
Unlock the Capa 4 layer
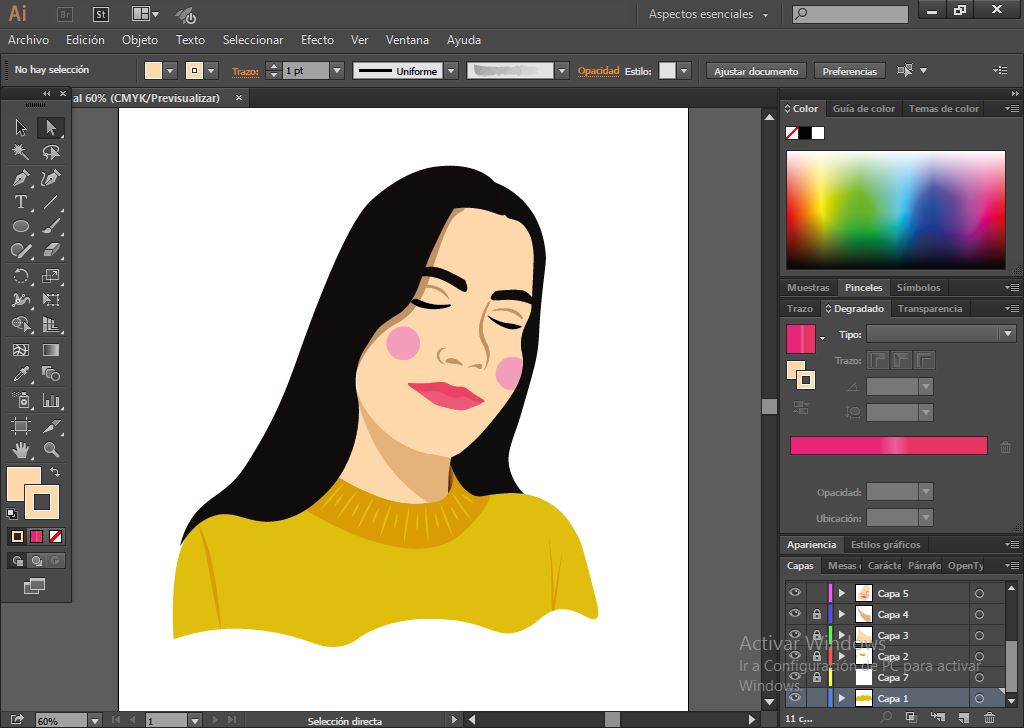(x=816, y=614)
